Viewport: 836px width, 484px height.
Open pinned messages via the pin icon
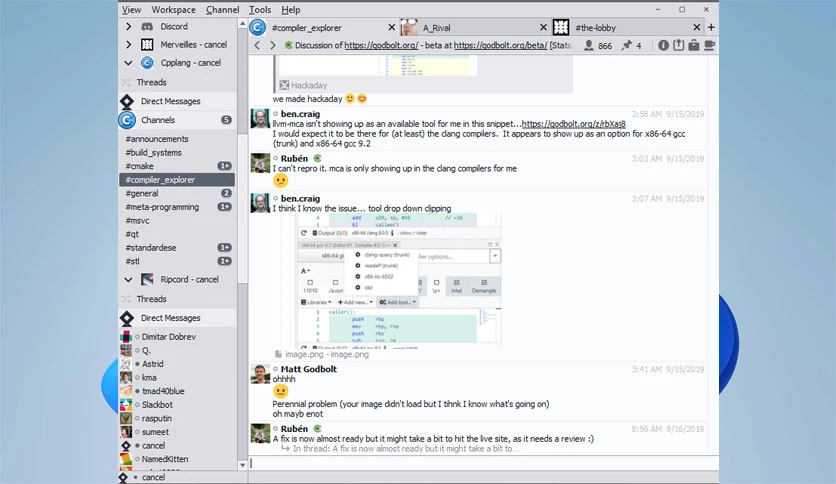(x=626, y=45)
